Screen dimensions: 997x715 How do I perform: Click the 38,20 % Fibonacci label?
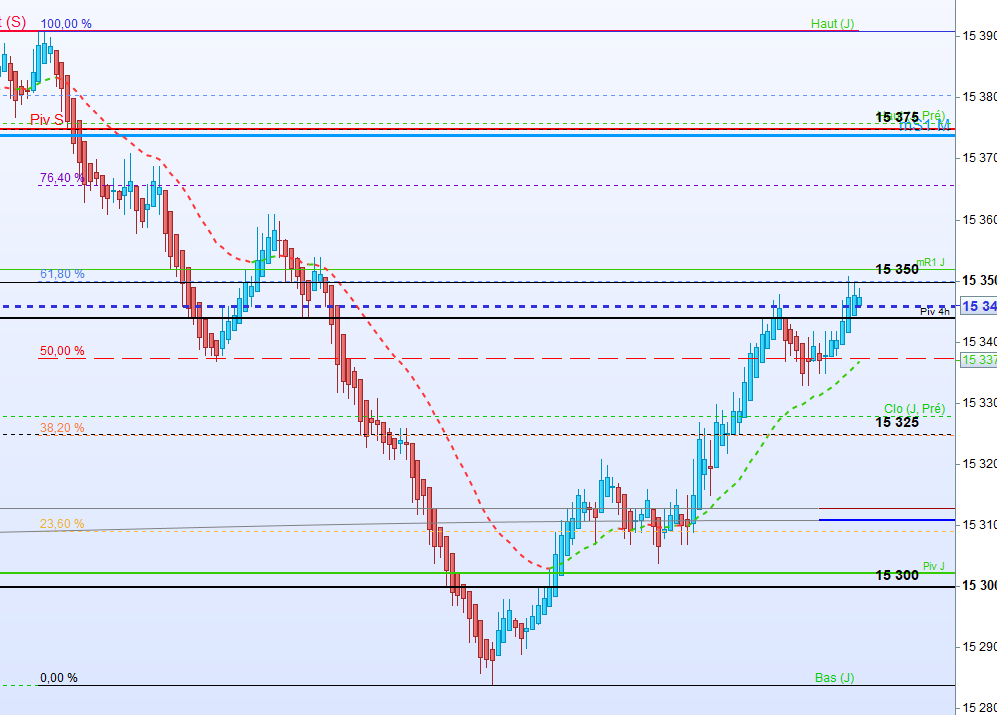[62, 427]
